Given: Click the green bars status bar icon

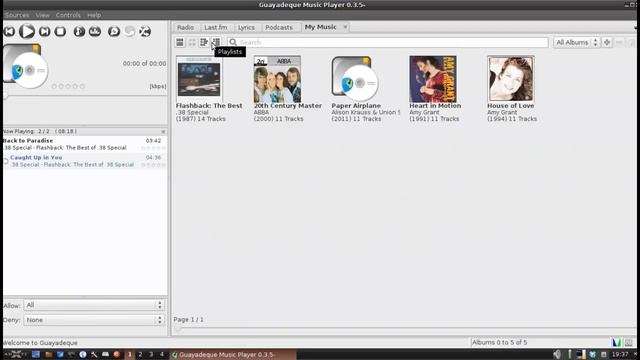Looking at the screenshot, I should (x=616, y=342).
